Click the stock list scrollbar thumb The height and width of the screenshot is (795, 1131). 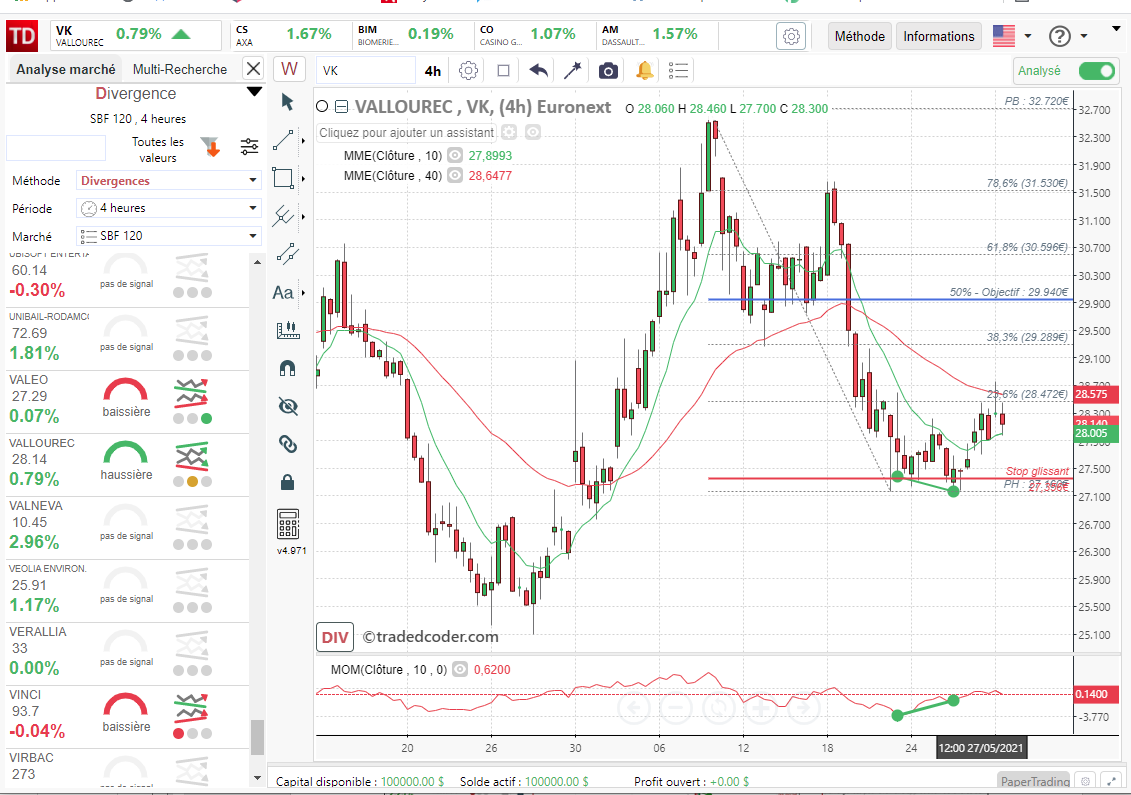click(x=257, y=737)
